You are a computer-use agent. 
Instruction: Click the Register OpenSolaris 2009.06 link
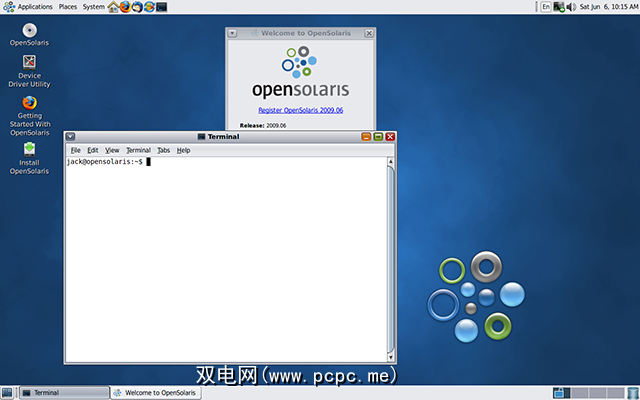point(300,110)
